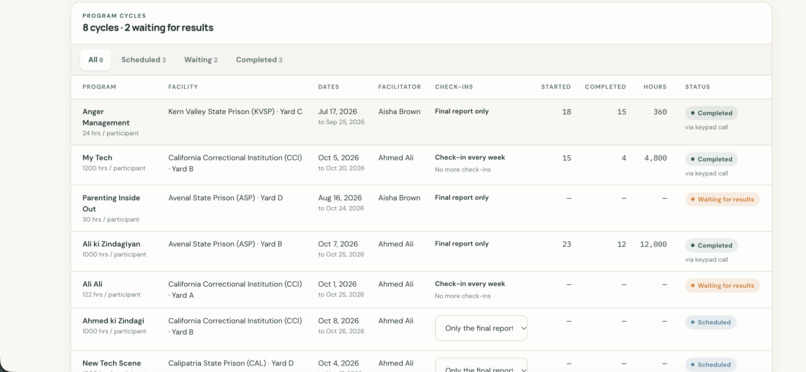Click the 8 cycles · 2 waiting heading
The height and width of the screenshot is (372, 806).
[x=148, y=28]
